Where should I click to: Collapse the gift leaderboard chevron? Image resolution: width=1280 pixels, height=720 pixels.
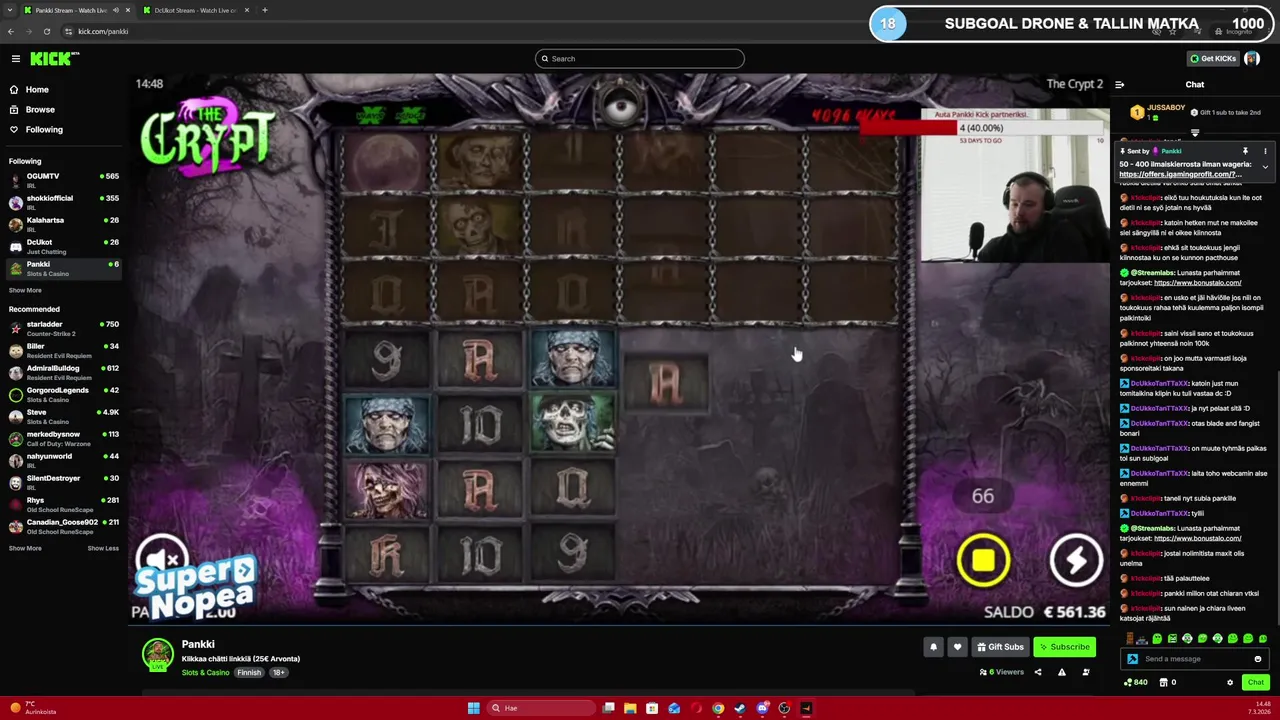pyautogui.click(x=1195, y=132)
